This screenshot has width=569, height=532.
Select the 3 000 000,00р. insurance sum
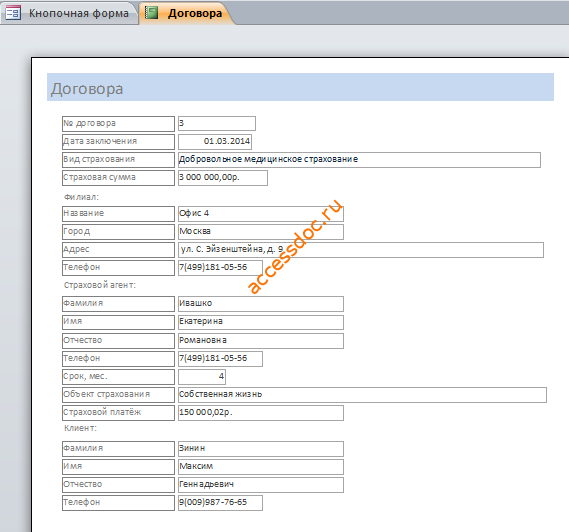point(223,178)
